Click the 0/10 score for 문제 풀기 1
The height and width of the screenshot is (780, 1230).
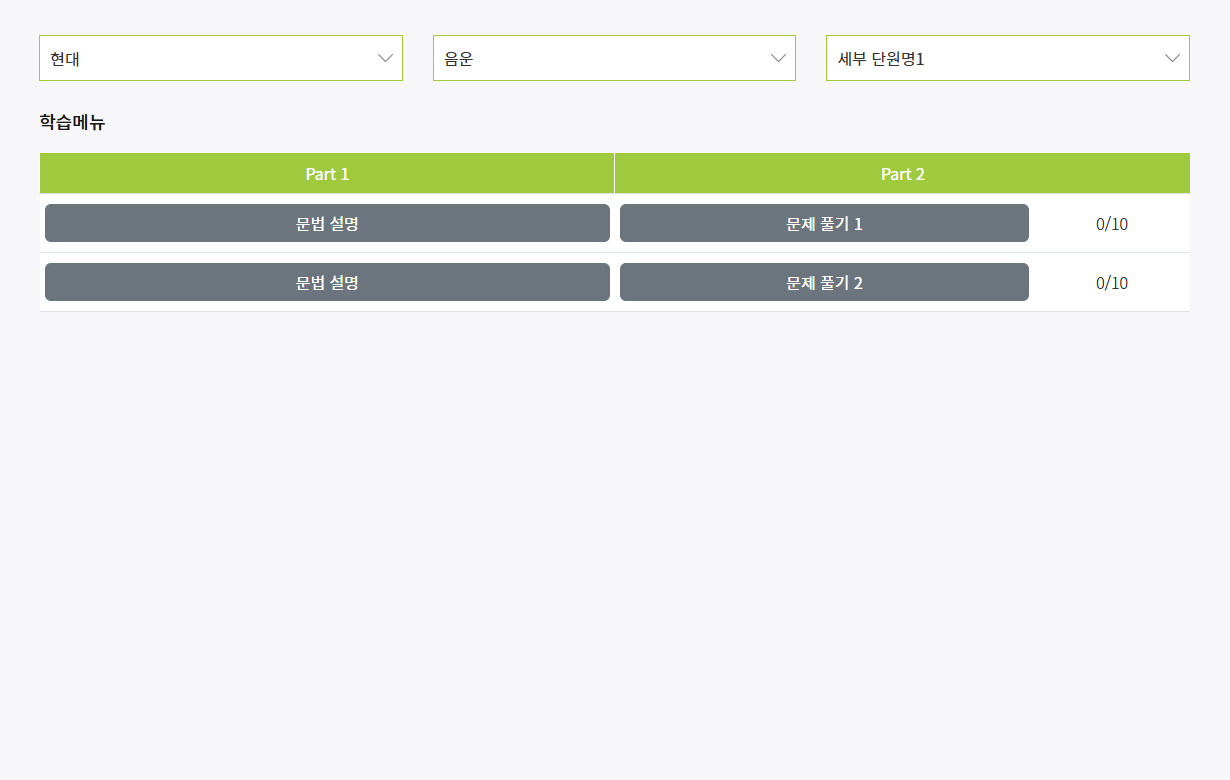[1111, 224]
